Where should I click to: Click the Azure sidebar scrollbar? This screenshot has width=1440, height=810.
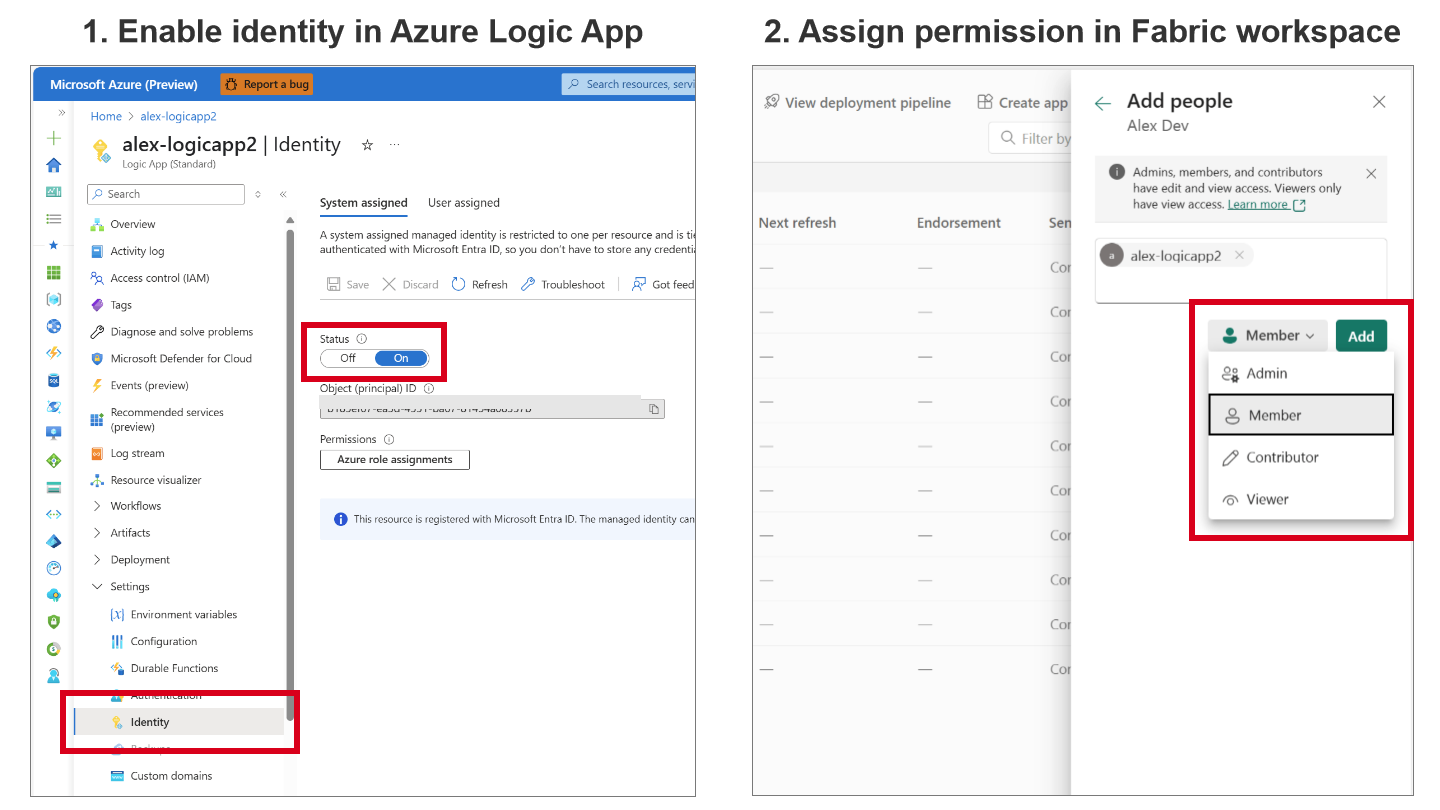click(290, 475)
